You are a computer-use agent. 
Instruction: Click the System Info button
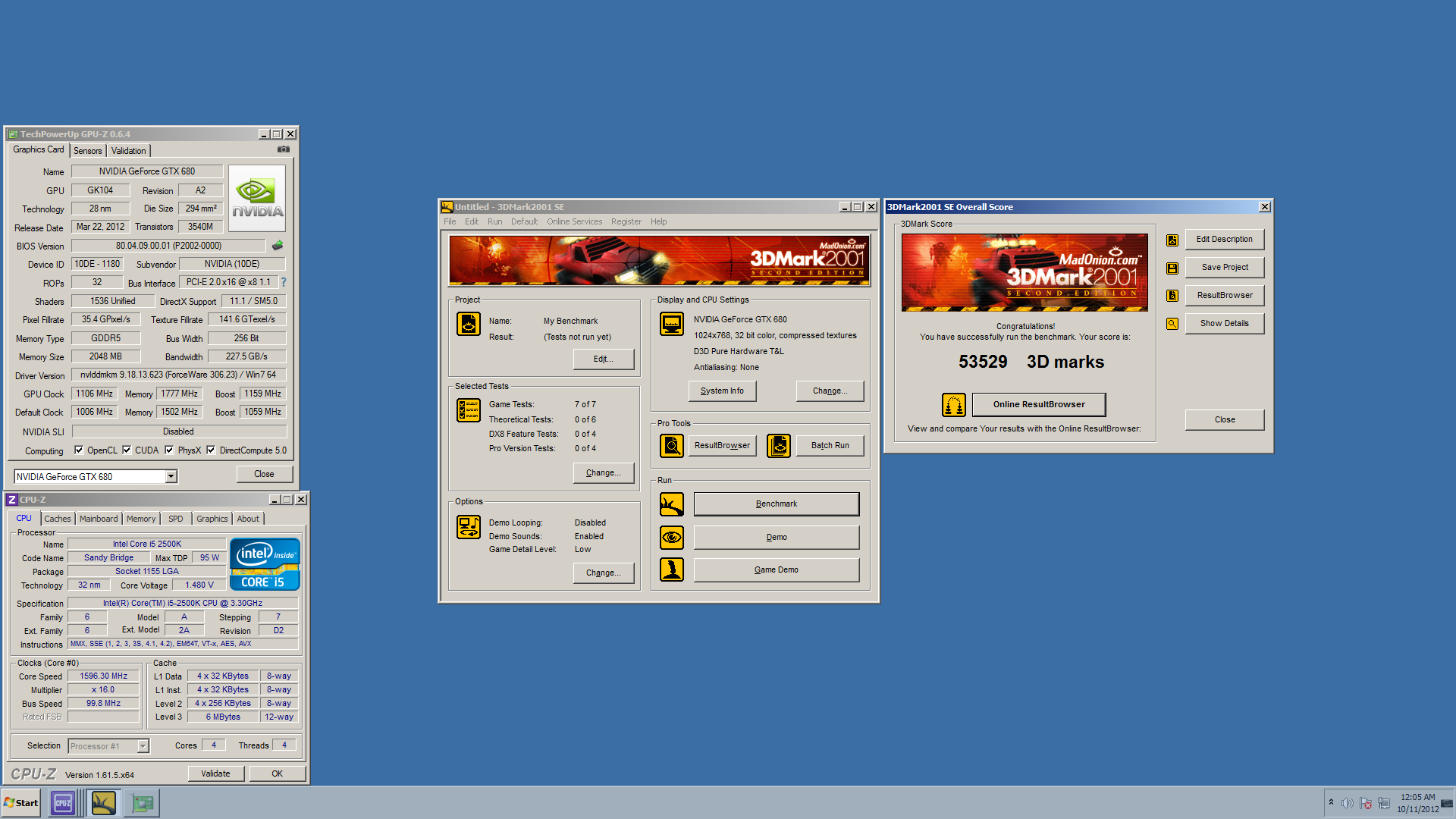tap(722, 391)
